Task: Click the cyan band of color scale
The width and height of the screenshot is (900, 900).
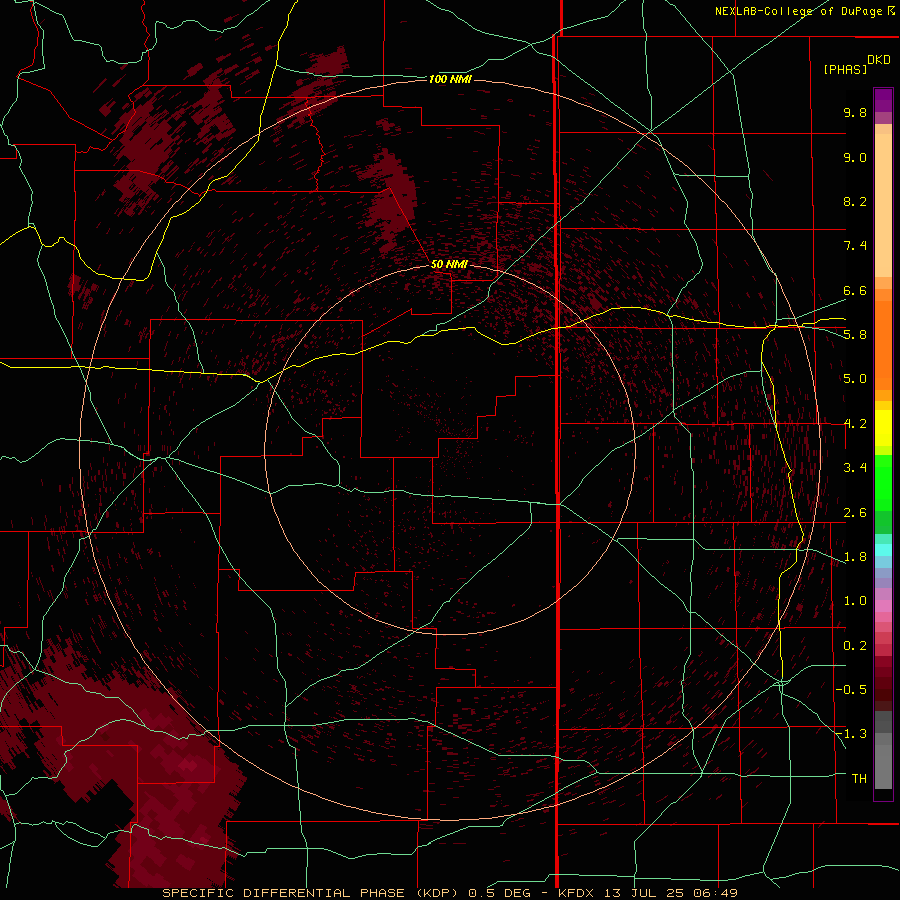Action: (883, 550)
